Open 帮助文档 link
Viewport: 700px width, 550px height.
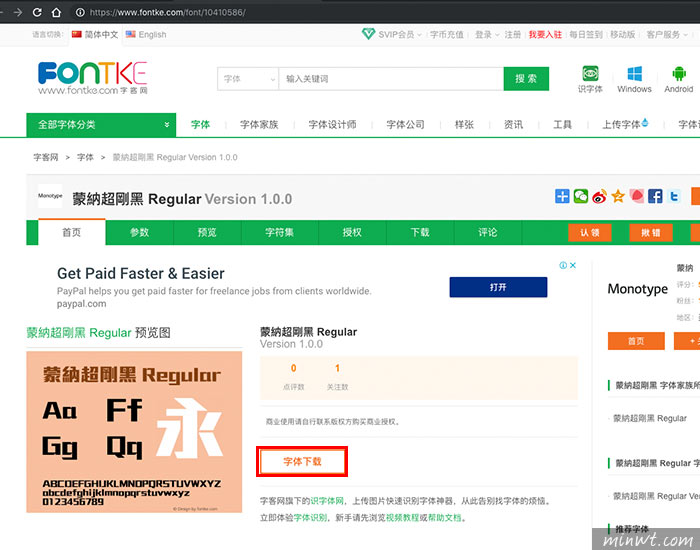(445, 518)
